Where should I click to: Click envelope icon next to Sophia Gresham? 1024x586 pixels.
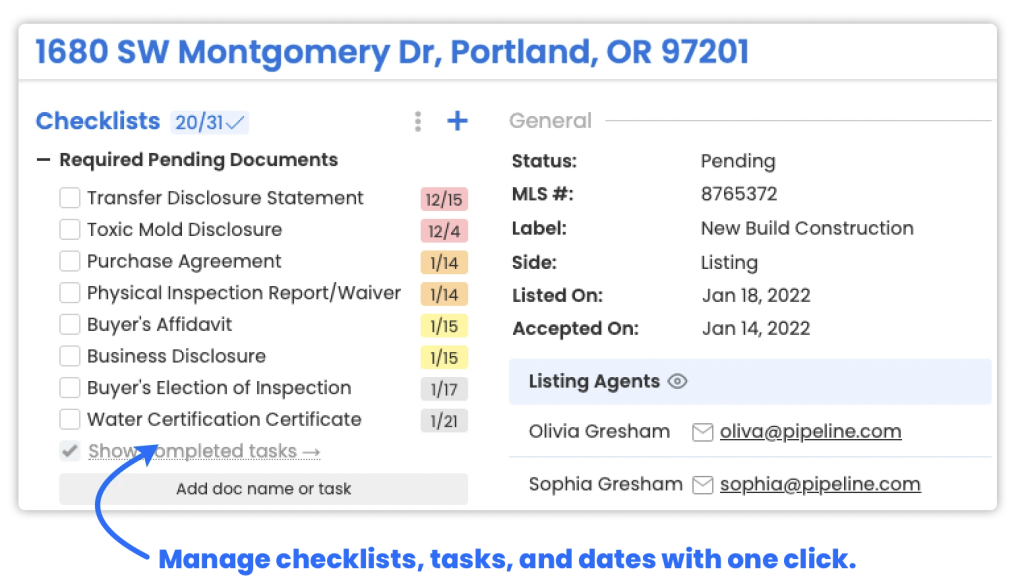tap(703, 485)
